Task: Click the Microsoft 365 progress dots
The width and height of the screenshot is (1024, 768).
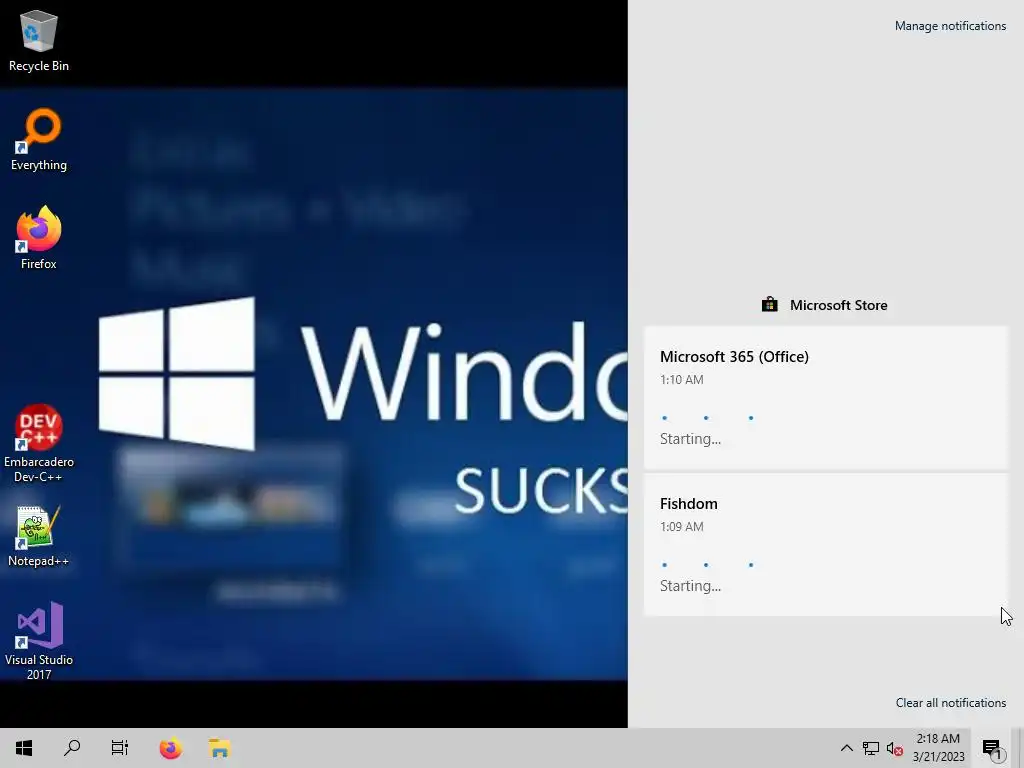Action: click(707, 417)
